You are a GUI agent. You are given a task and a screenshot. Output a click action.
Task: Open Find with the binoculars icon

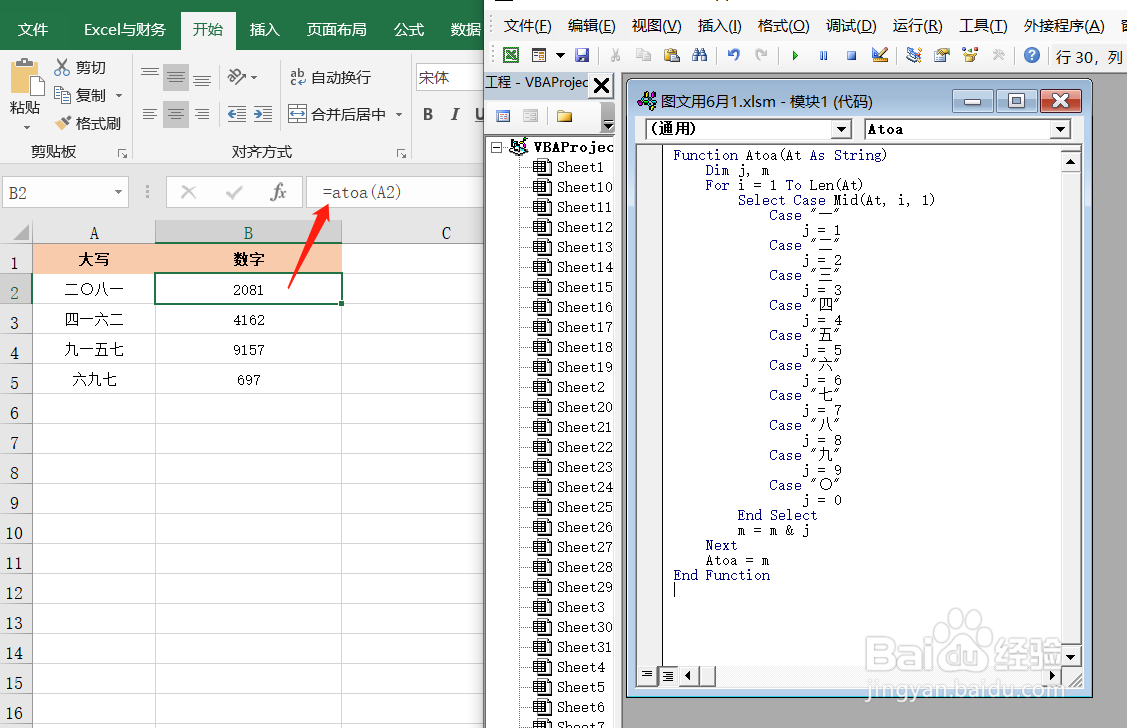coord(700,55)
